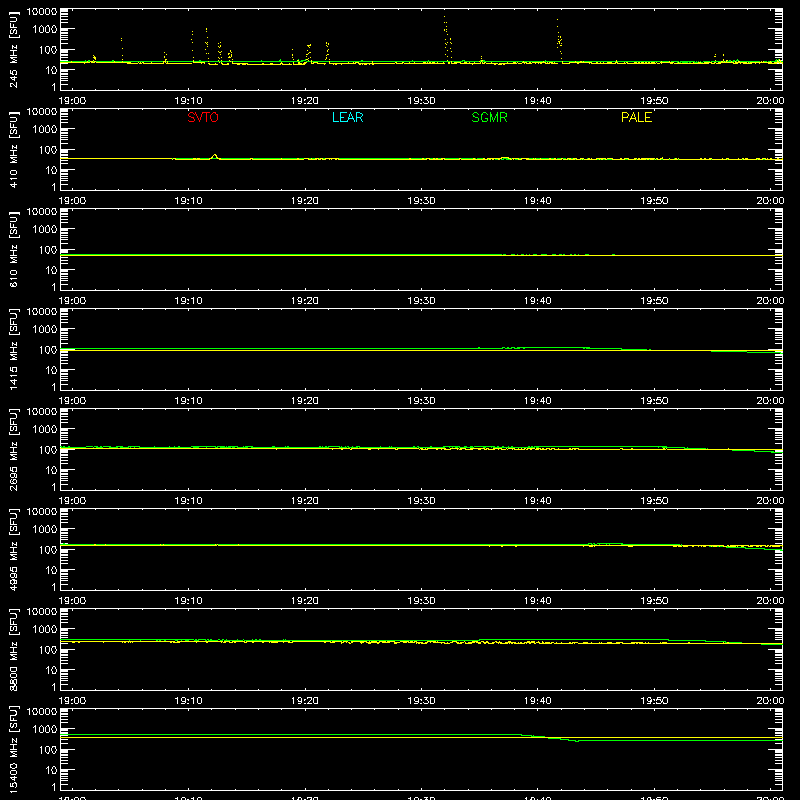This screenshot has height=800, width=800.
Task: Click 20:00 tick label below 245 MHz plot
Action: point(770,101)
